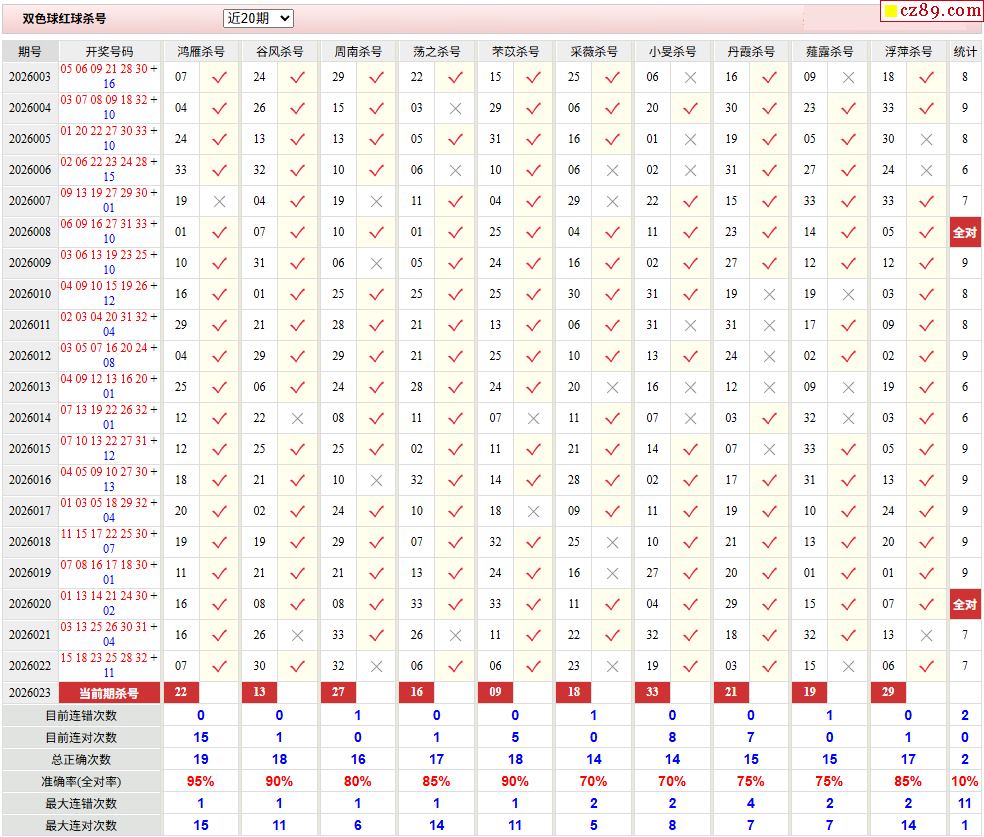Select the 鸿雁杀号 column header
This screenshot has height=837, width=984.
coord(200,51)
